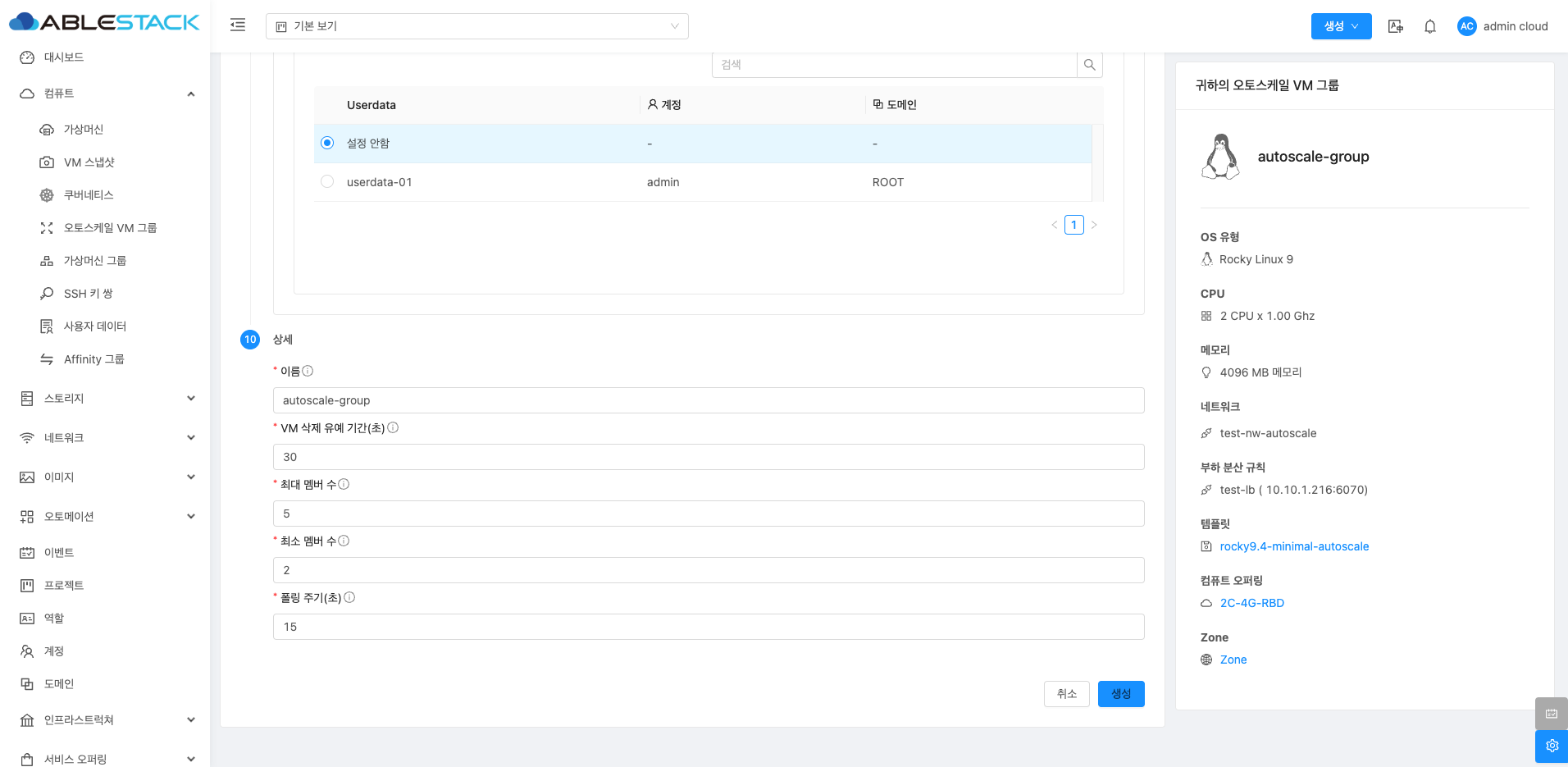Click the 최대 멤버 수 input field
Image resolution: width=1568 pixels, height=767 pixels.
(x=708, y=514)
